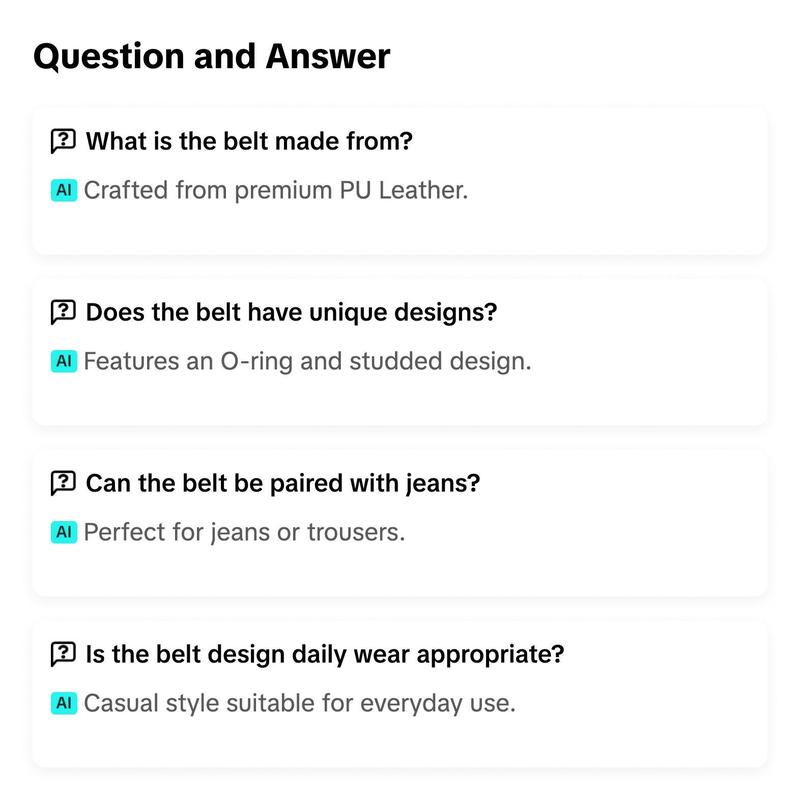
Task: Open the 'Does the belt have unique designs?' question
Action: coord(291,312)
